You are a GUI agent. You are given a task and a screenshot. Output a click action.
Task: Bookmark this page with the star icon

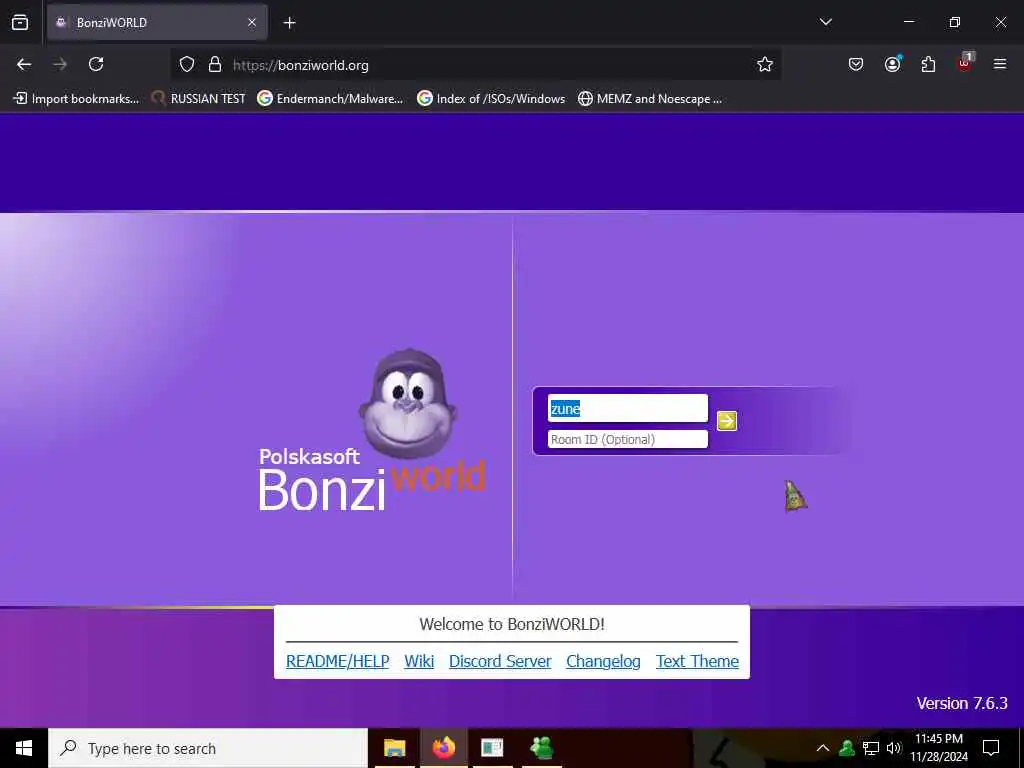coord(765,64)
